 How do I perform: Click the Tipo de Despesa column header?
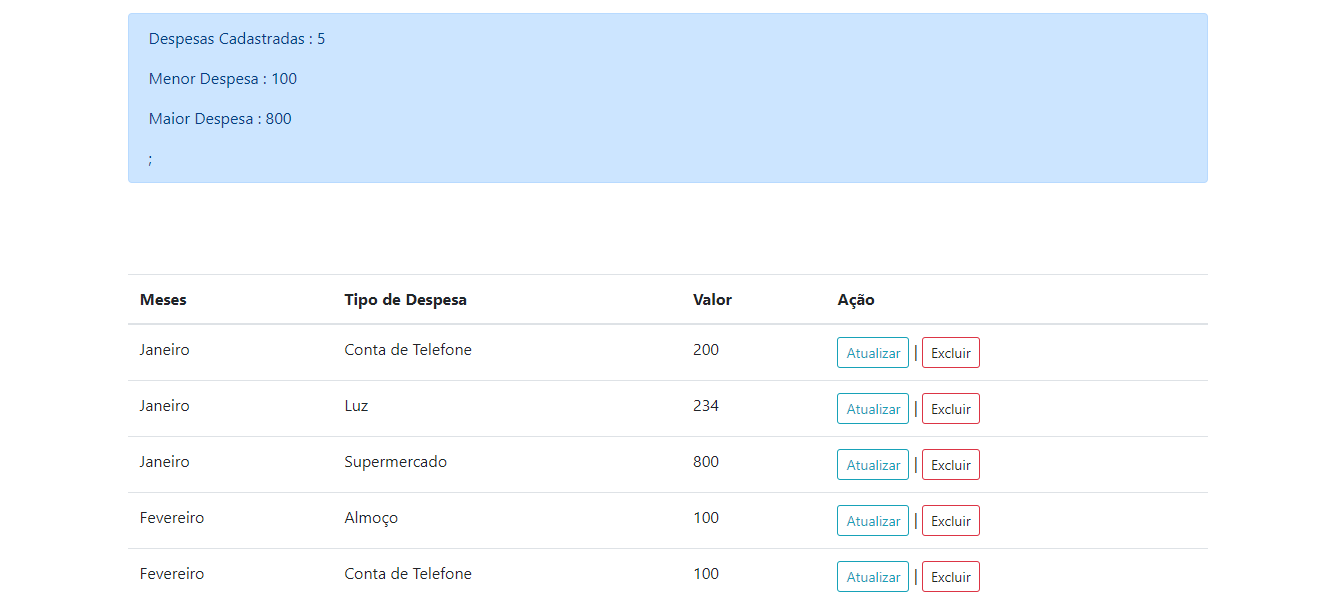pyautogui.click(x=405, y=299)
